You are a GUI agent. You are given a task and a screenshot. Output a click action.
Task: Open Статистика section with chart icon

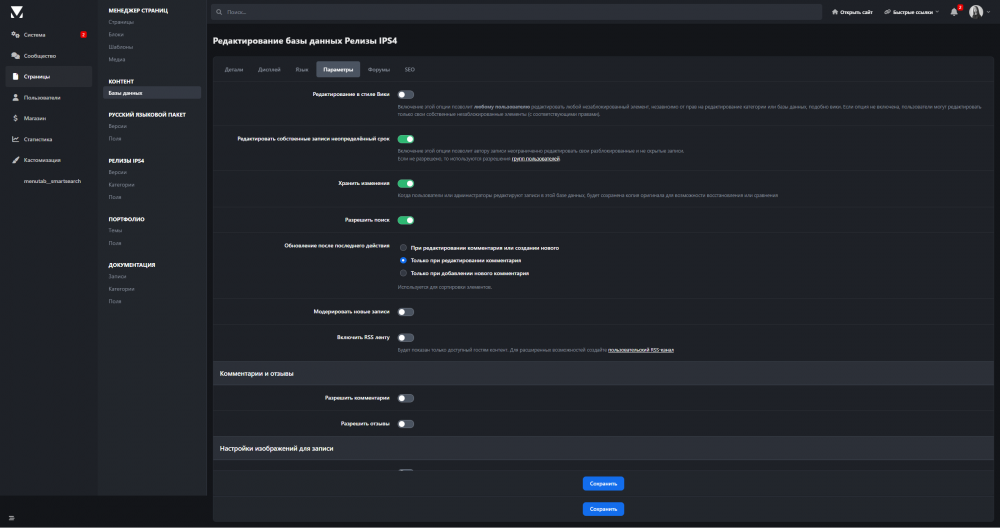[x=38, y=140]
